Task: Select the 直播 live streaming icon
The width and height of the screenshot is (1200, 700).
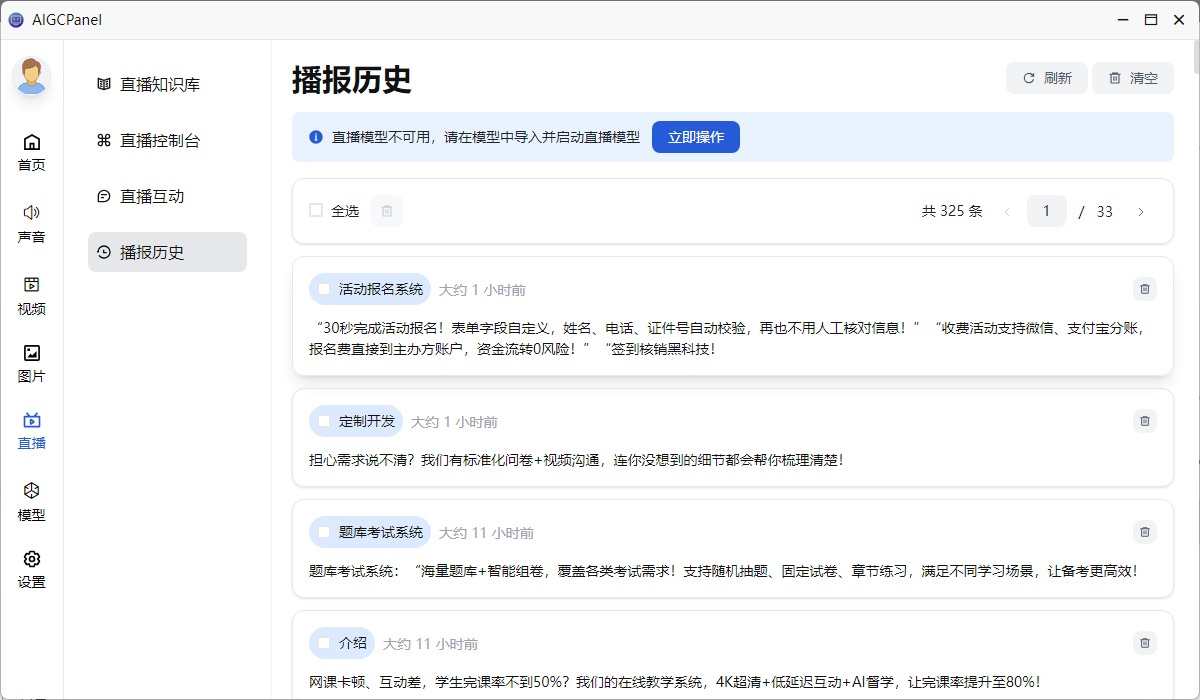Action: click(x=31, y=428)
